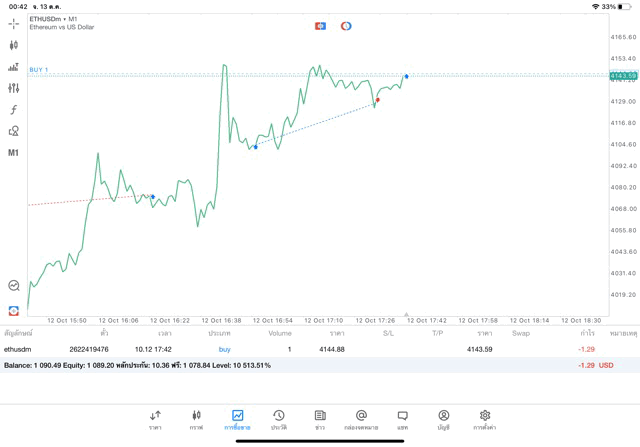This screenshot has width=640, height=447.
Task: Open the กล่องจดหมาย (Mailbox) tab
Action: [x=361, y=420]
